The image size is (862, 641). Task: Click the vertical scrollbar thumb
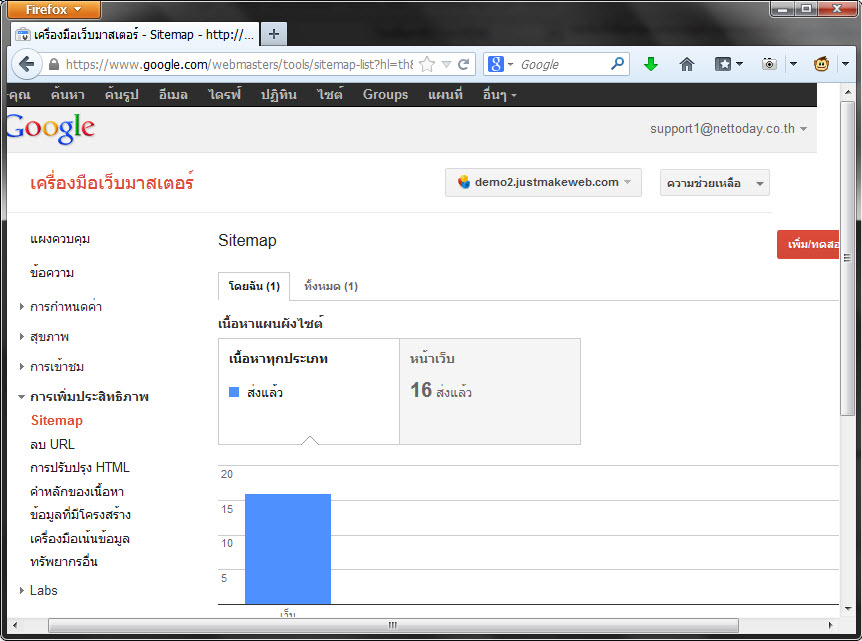pos(847,258)
